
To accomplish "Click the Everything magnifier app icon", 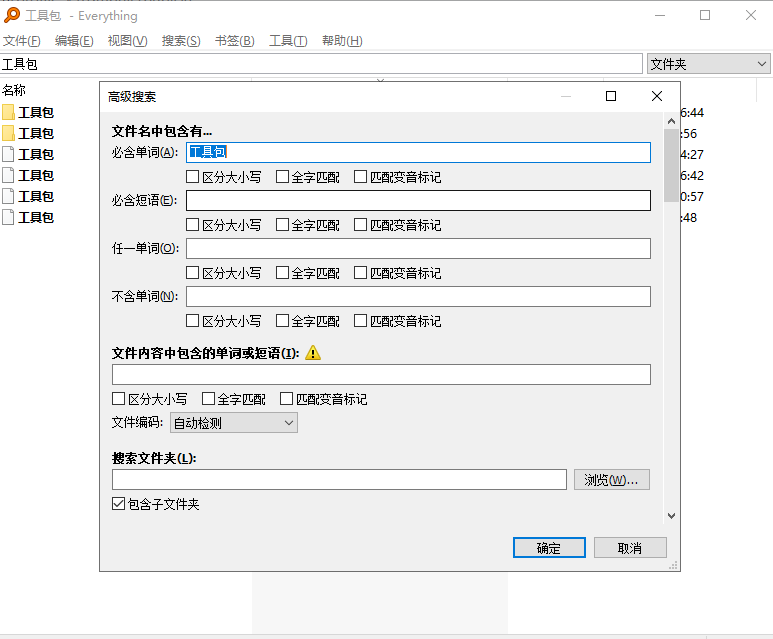I will tap(12, 15).
